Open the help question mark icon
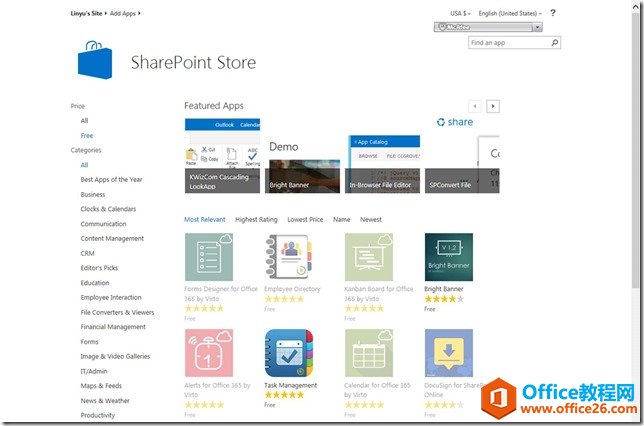 (x=553, y=13)
